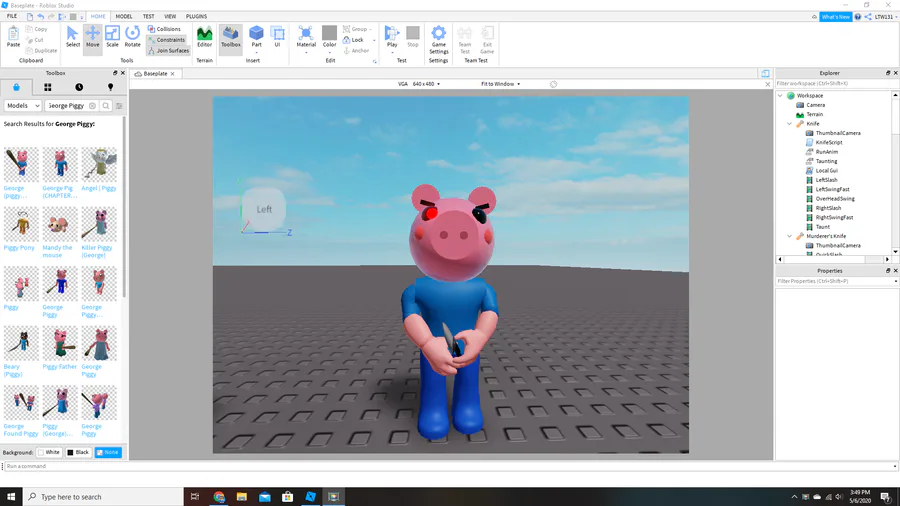Select the Piggy Pony model thumbnail
Viewport: 900px width, 506px height.
click(21, 224)
